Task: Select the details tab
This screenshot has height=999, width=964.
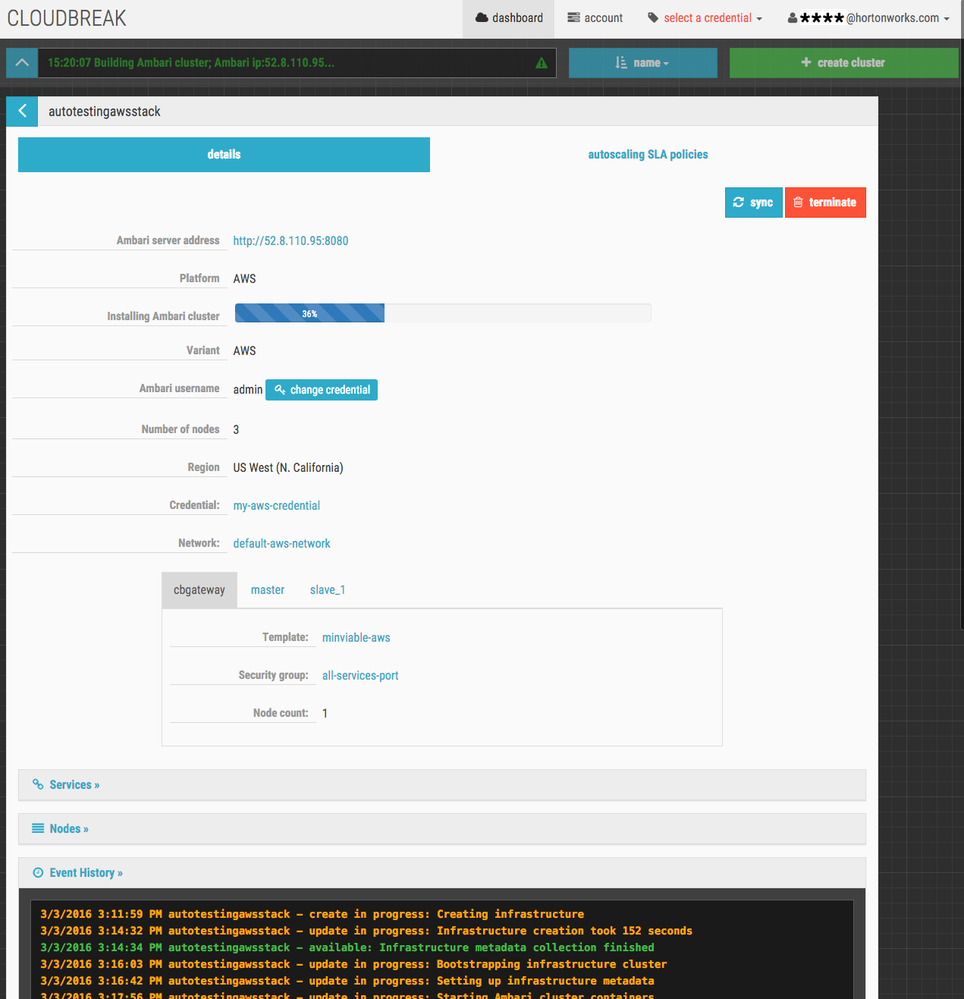Action: [224, 154]
